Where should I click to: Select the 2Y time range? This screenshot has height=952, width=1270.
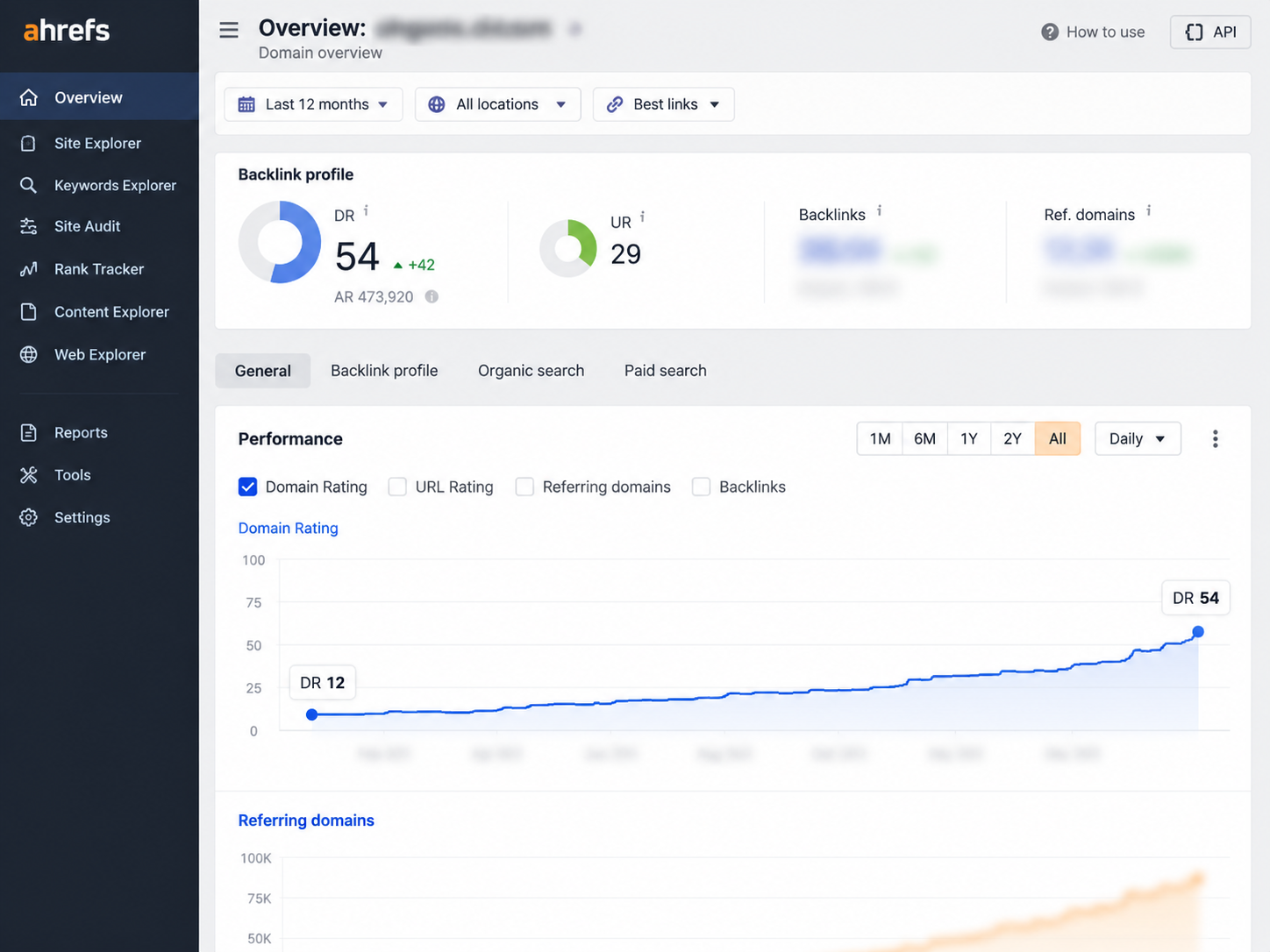[x=1012, y=439]
